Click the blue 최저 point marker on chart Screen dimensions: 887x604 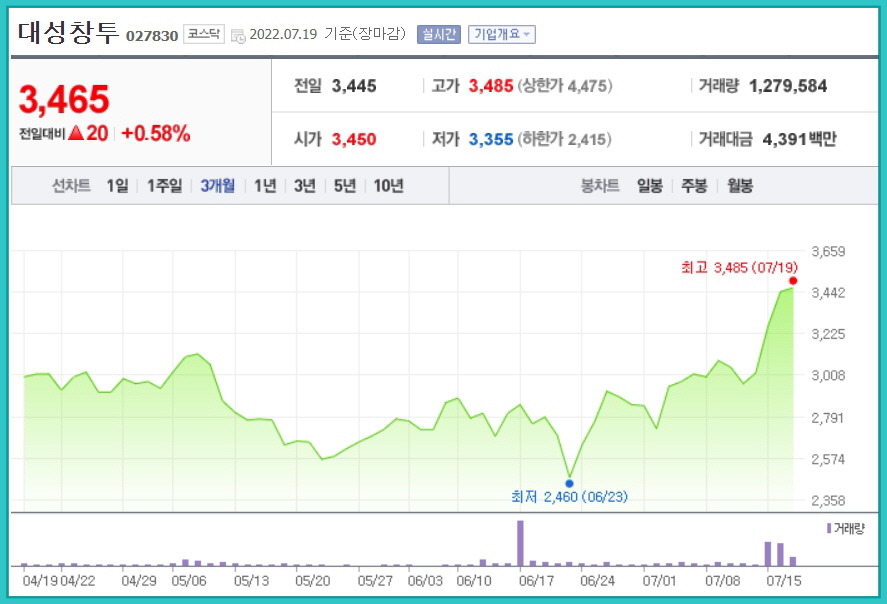pyautogui.click(x=569, y=484)
